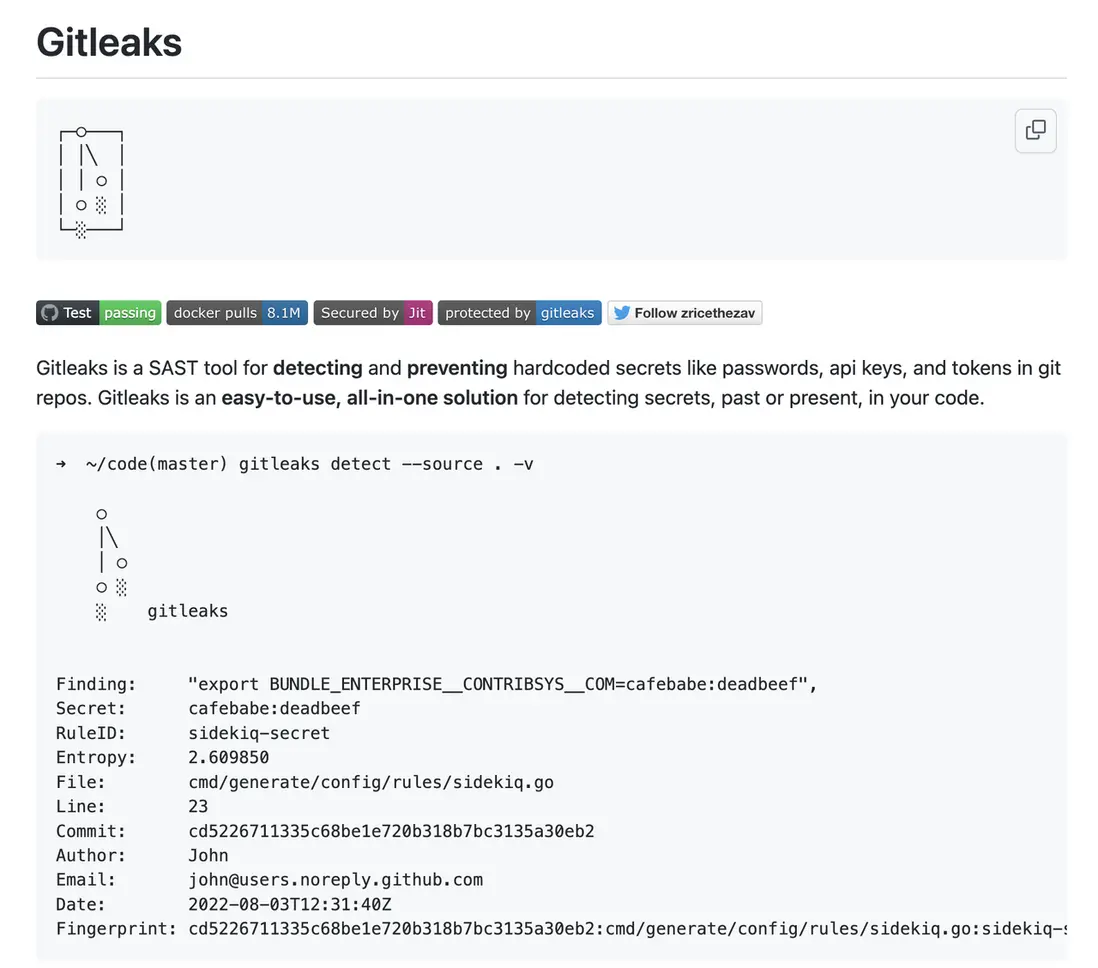Click the ASCII logo beside terminal gitleaks text

point(111,563)
